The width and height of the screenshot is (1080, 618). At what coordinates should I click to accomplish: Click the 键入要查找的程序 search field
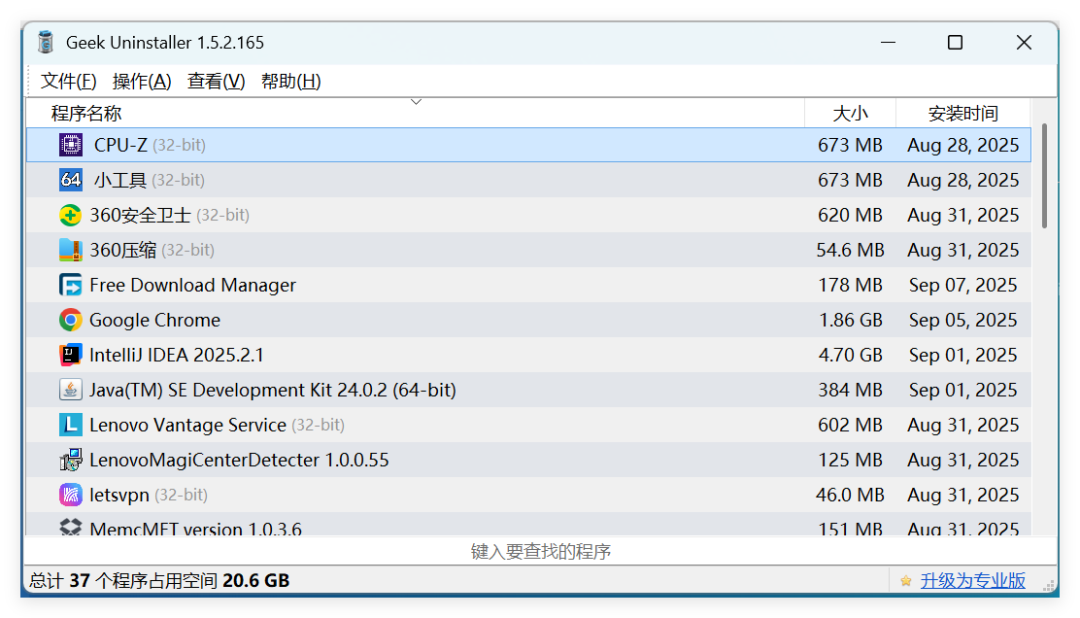coord(540,551)
